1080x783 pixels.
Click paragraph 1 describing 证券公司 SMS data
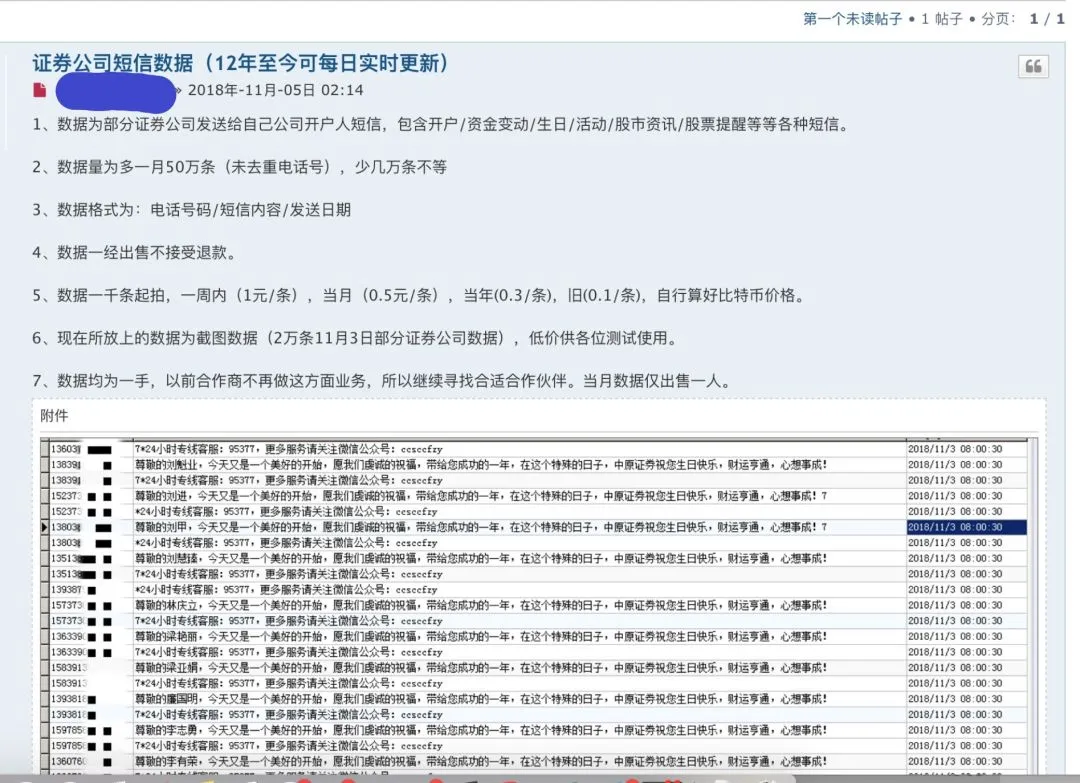pos(441,124)
